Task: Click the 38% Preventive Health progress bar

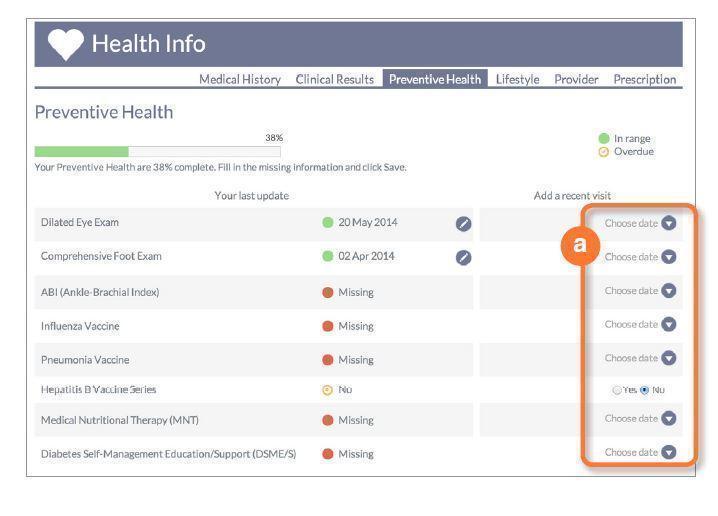Action: pos(158,152)
